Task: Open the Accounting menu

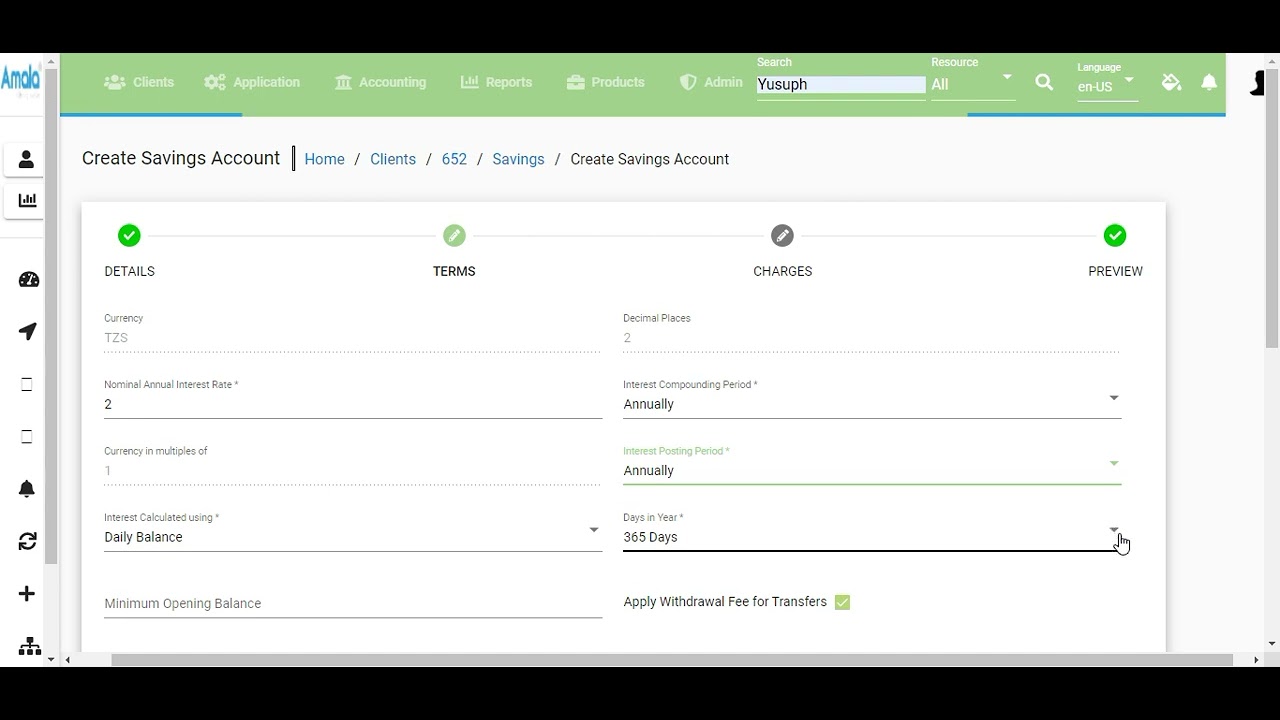Action: pyautogui.click(x=380, y=82)
